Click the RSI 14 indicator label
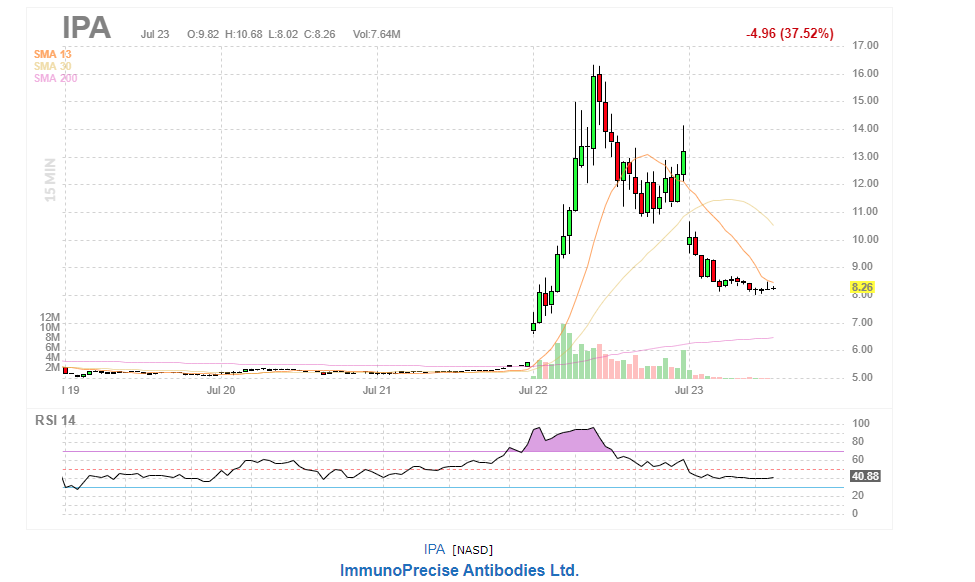This screenshot has width=975, height=582. tap(54, 420)
